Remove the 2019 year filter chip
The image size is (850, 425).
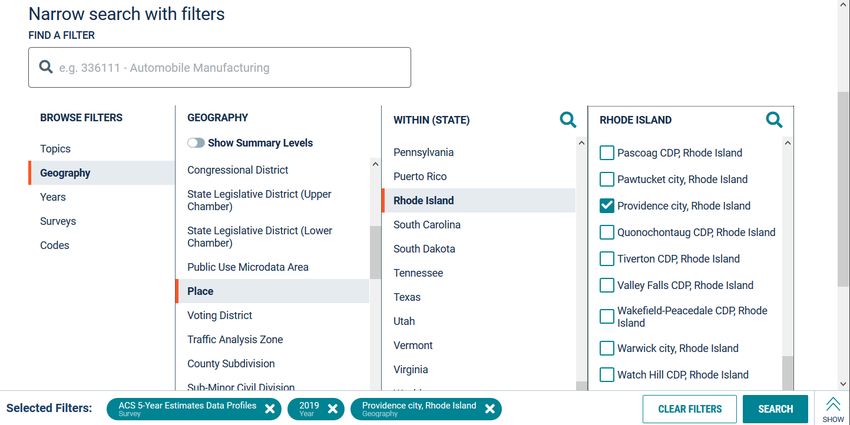pos(332,409)
